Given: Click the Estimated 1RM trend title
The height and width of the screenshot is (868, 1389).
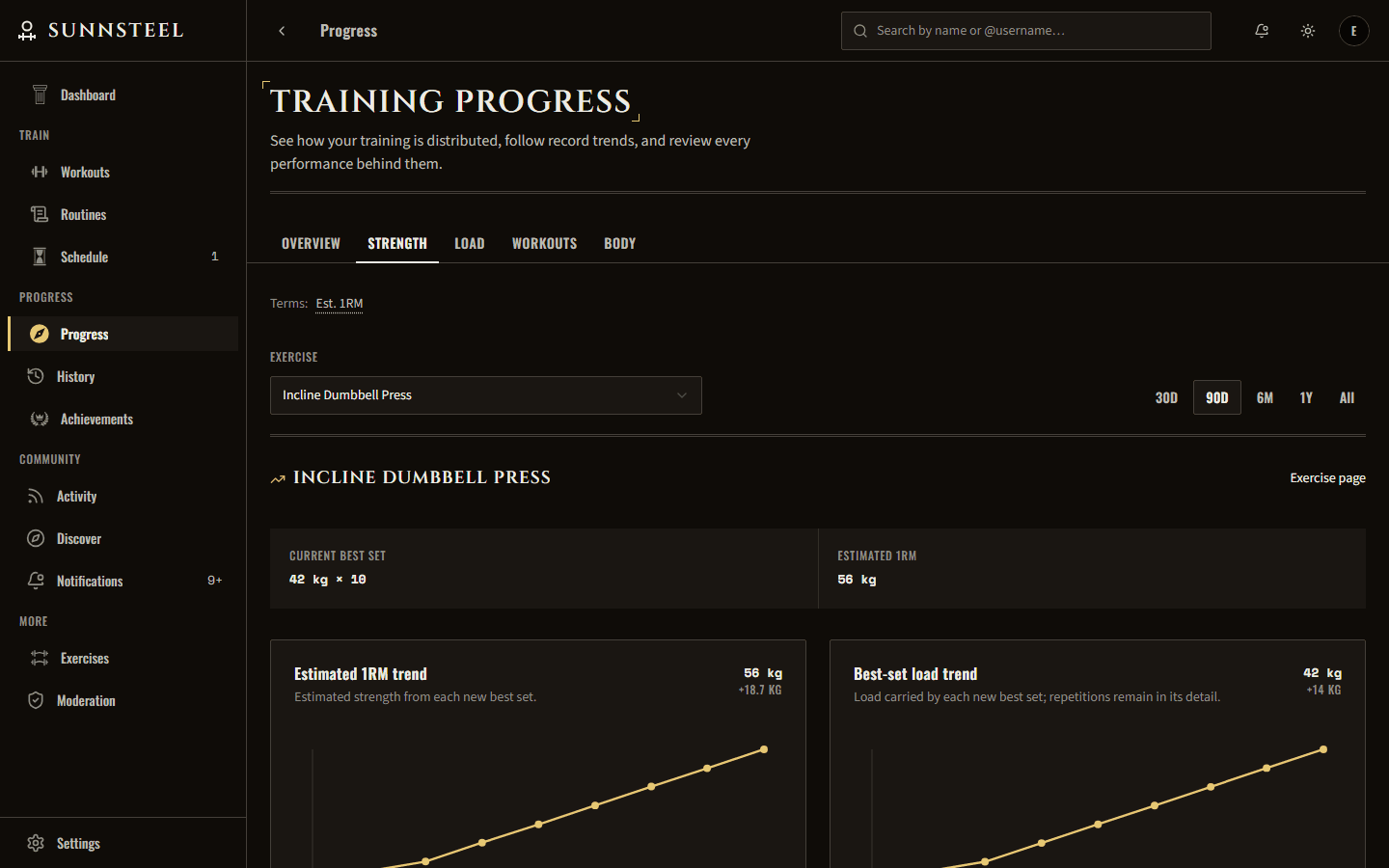Looking at the screenshot, I should pos(361,674).
